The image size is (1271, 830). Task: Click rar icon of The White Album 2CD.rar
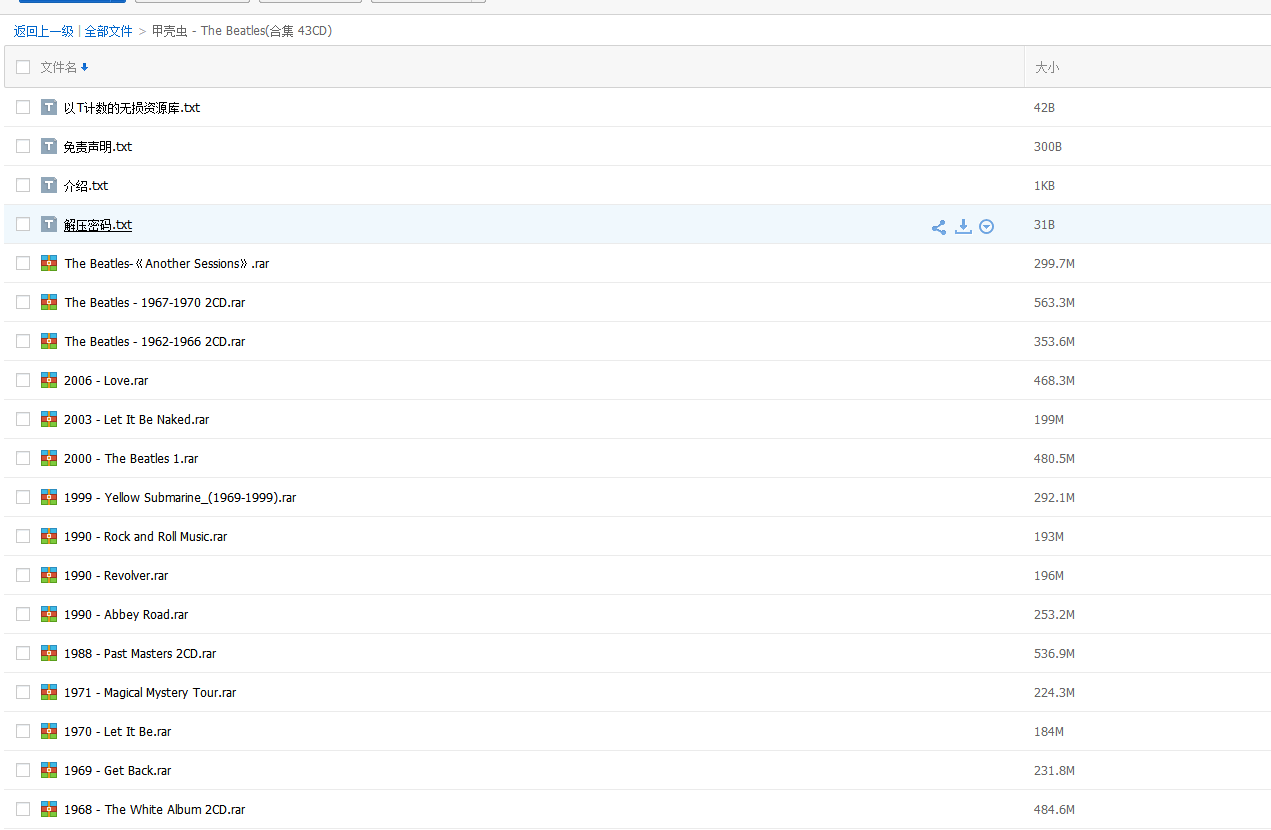pos(49,809)
